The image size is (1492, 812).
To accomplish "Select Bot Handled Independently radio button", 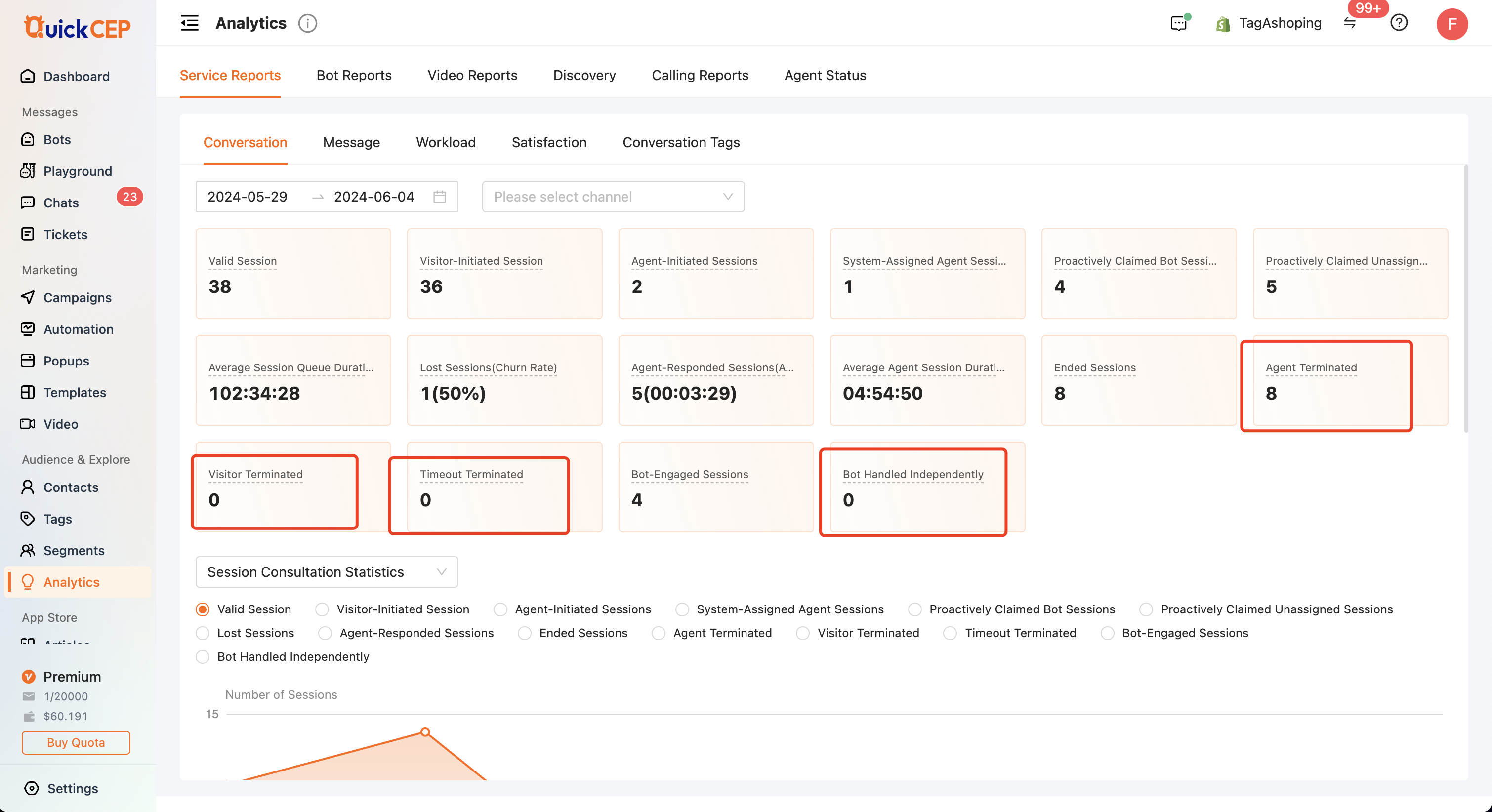I will click(202, 657).
